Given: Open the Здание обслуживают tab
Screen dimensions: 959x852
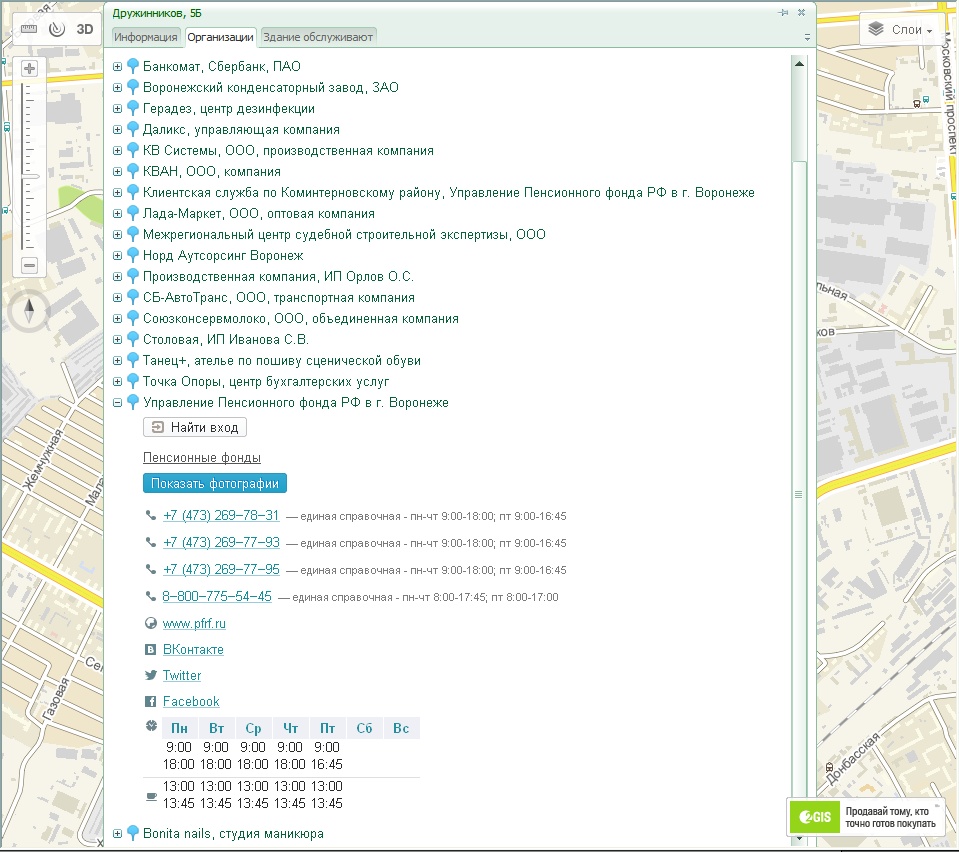Looking at the screenshot, I should point(318,37).
